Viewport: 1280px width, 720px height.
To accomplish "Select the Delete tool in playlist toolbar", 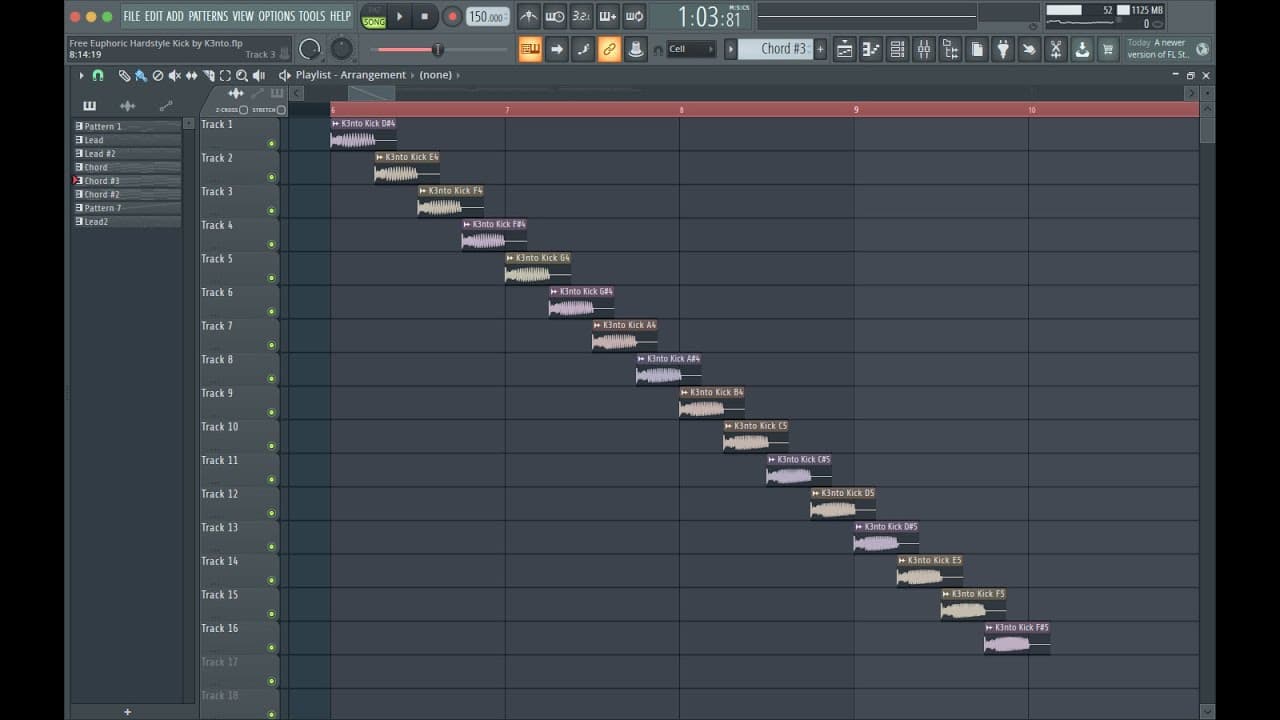I will pyautogui.click(x=158, y=75).
